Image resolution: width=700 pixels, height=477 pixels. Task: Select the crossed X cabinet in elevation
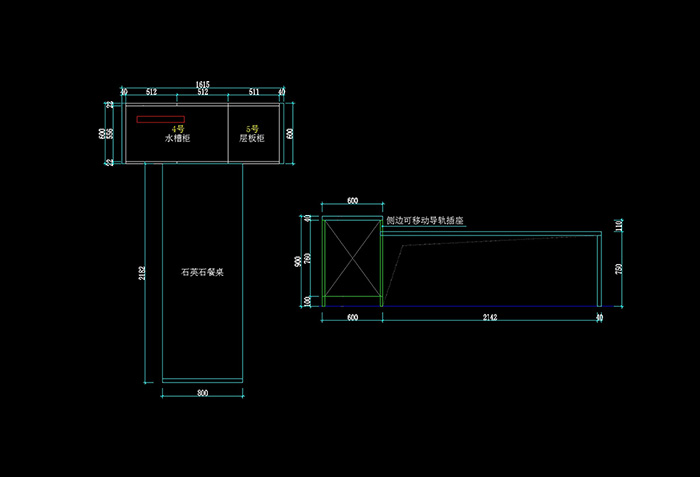click(351, 260)
